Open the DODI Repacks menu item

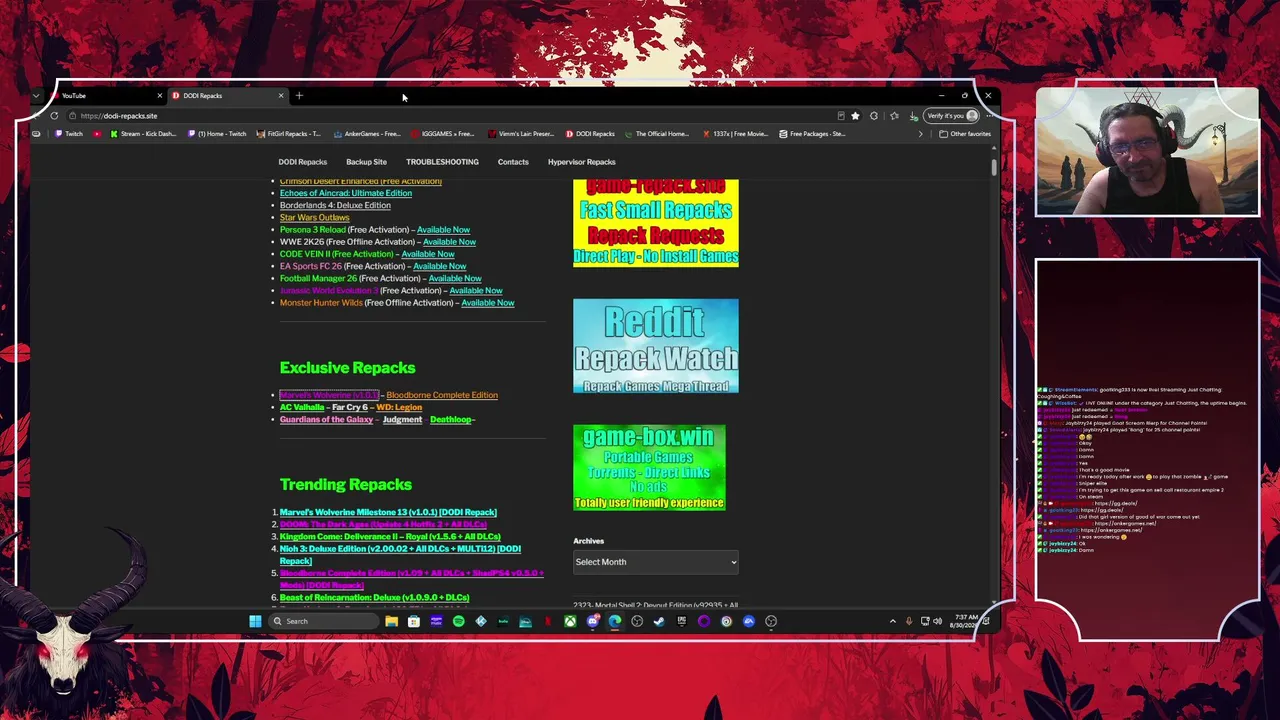pos(302,162)
